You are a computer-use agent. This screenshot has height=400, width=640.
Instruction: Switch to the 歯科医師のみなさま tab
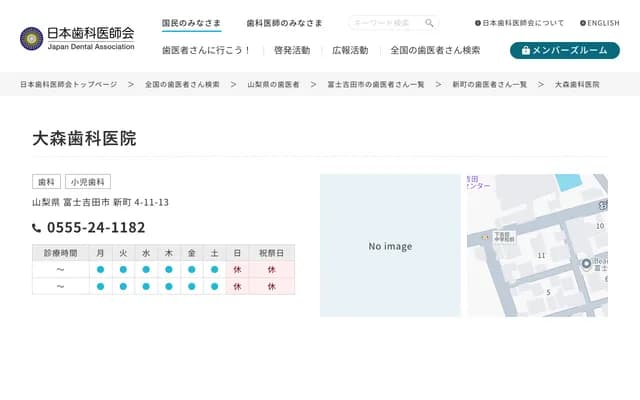(x=284, y=23)
